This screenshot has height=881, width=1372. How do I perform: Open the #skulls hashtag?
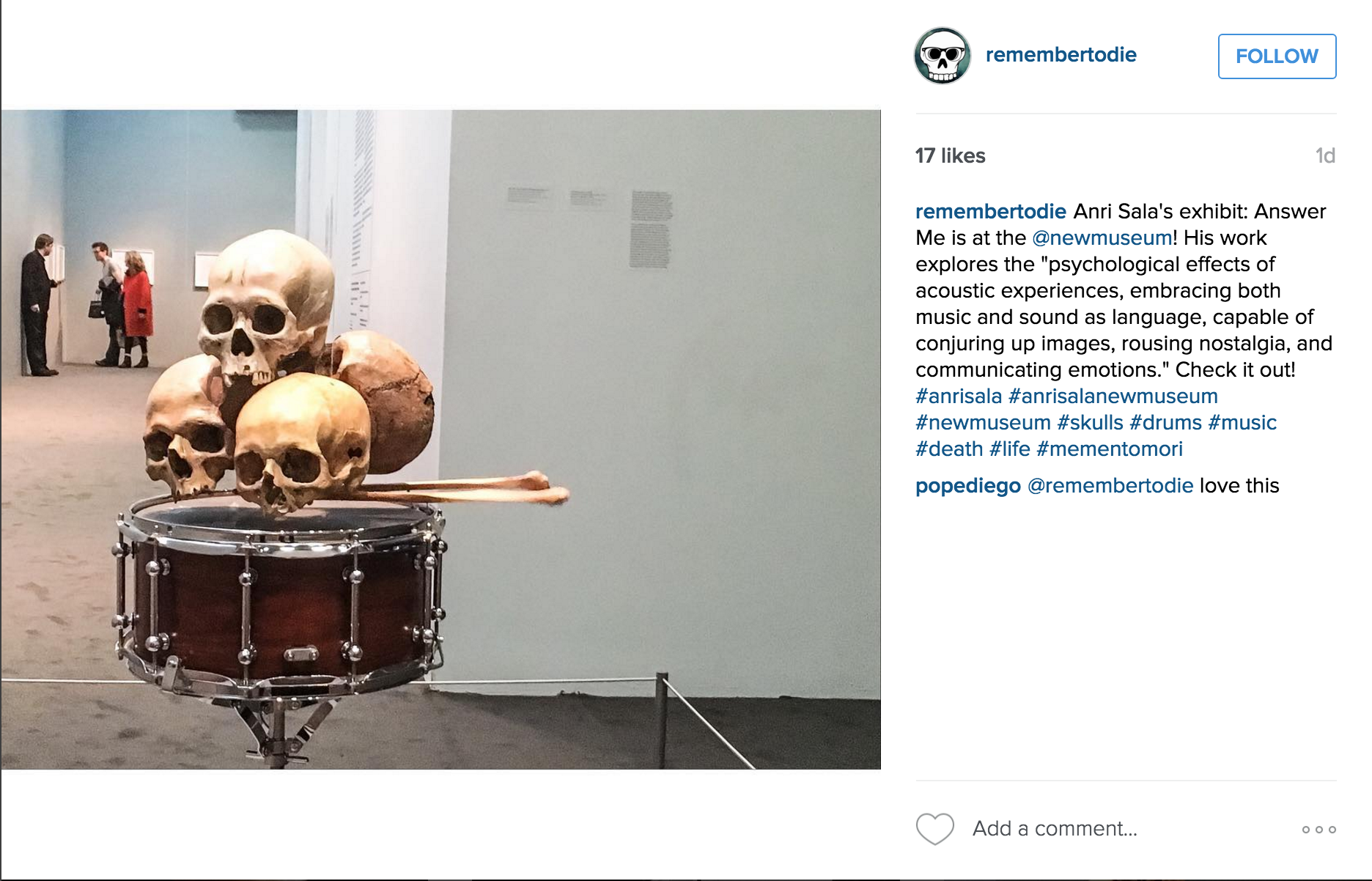[1090, 423]
